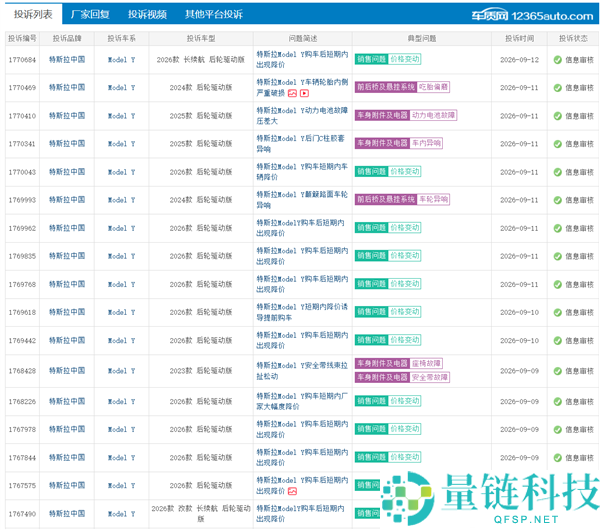Click the 投诉编号 column header
Screen dimensions: 600x530
pos(23,38)
